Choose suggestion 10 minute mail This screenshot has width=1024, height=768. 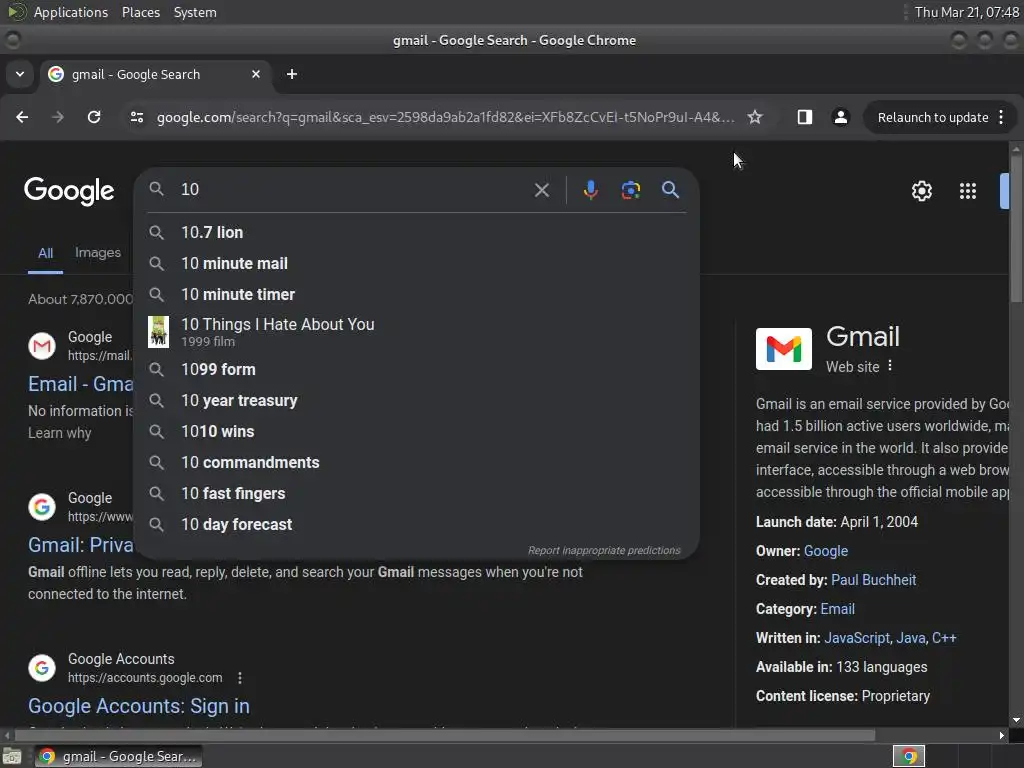pyautogui.click(x=417, y=263)
